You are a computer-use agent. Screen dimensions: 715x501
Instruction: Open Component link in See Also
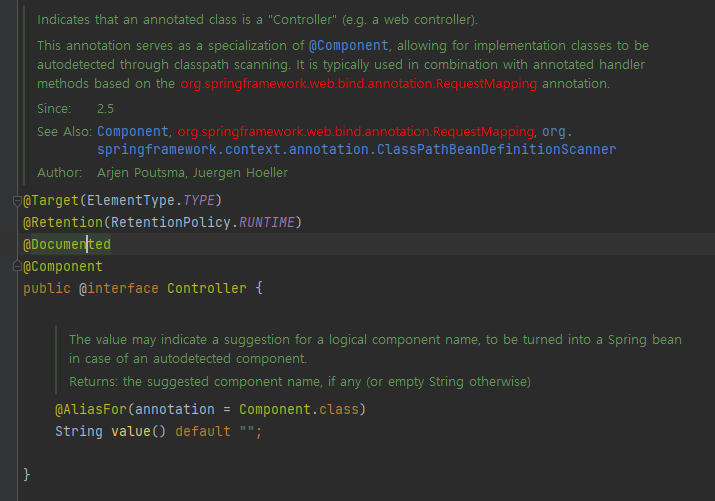coord(133,132)
